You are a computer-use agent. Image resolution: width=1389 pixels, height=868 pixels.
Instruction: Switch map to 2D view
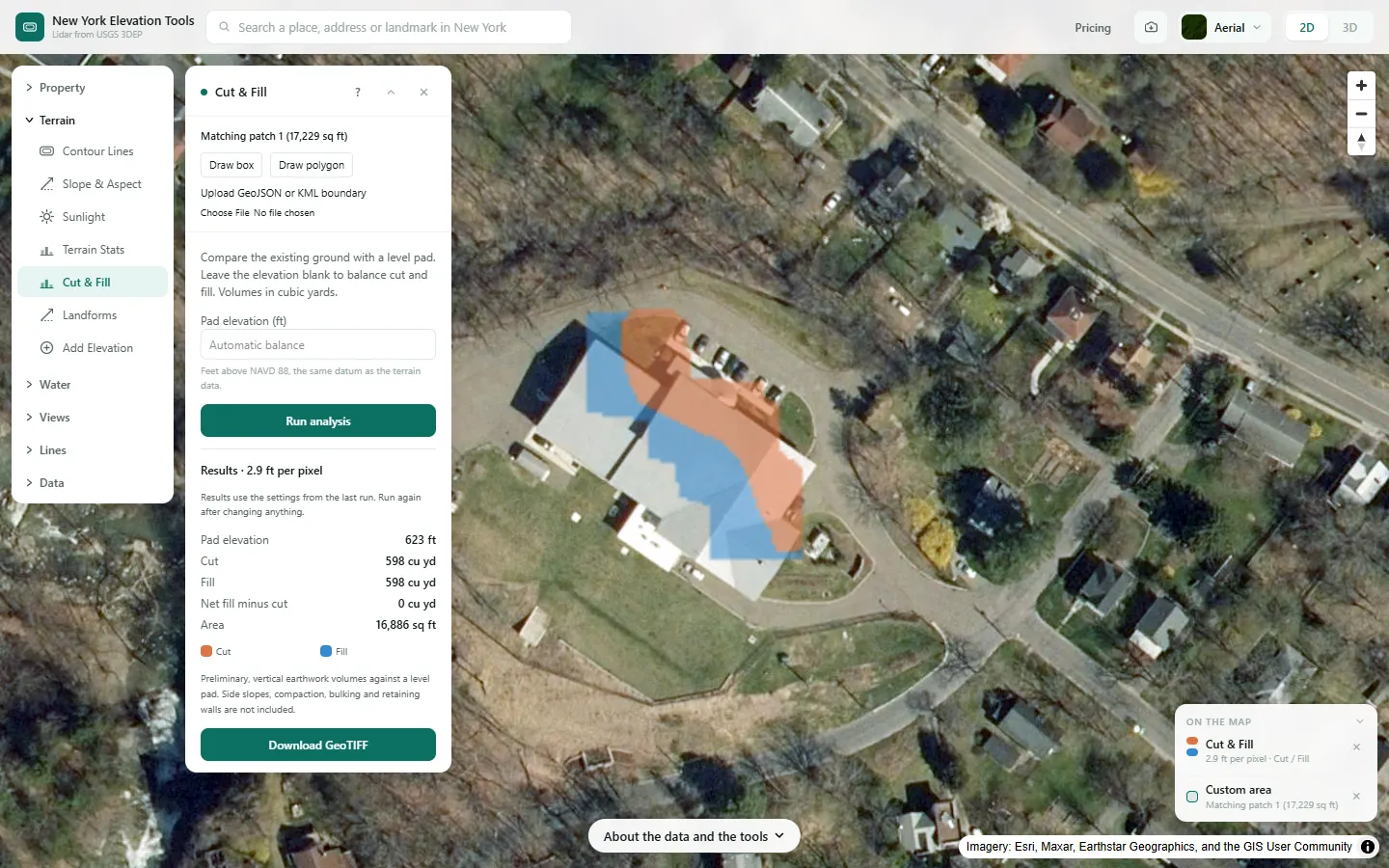point(1307,28)
